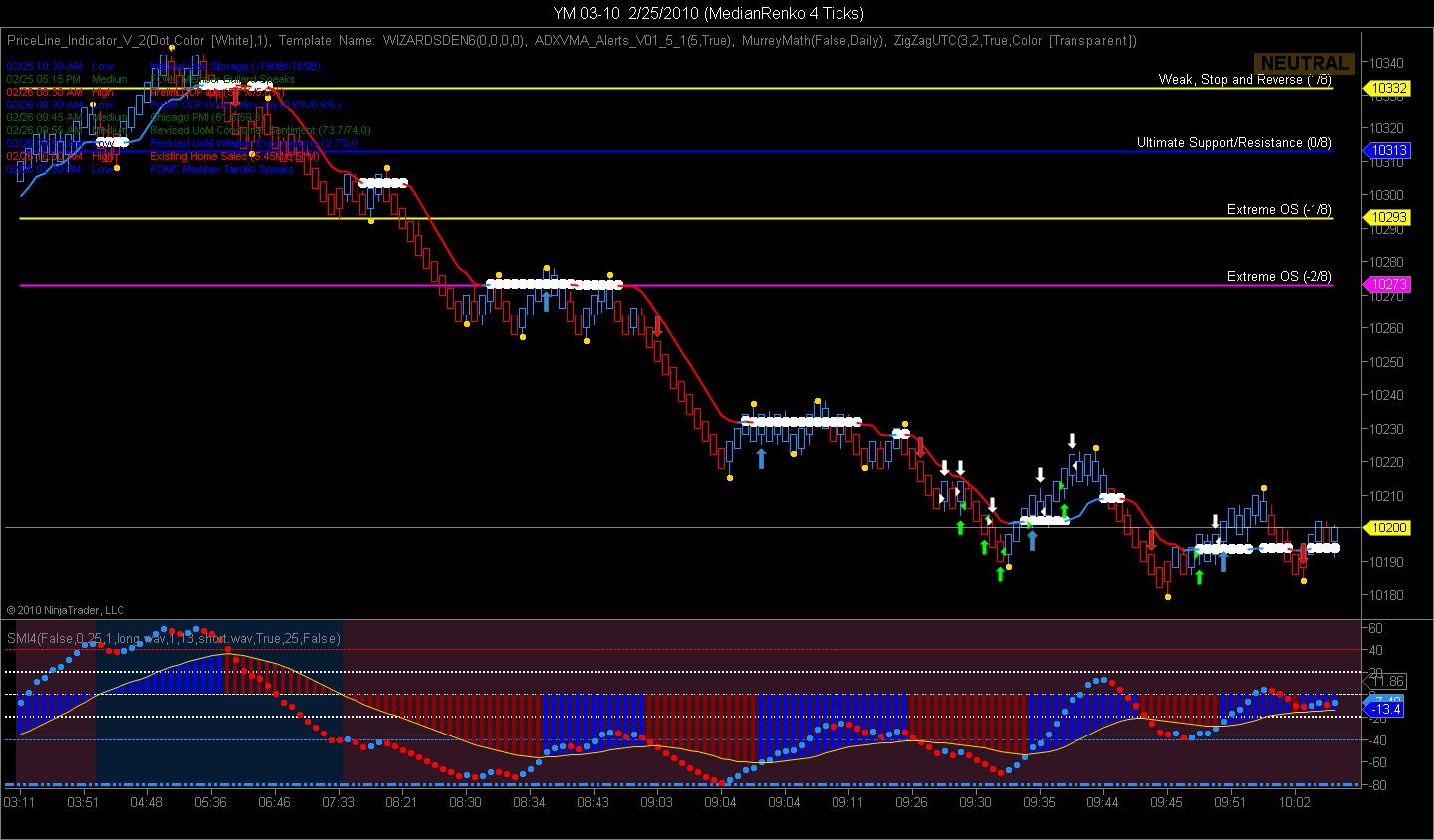The height and width of the screenshot is (840, 1434).
Task: Select the 10273 magenta price marker
Action: 1387,285
